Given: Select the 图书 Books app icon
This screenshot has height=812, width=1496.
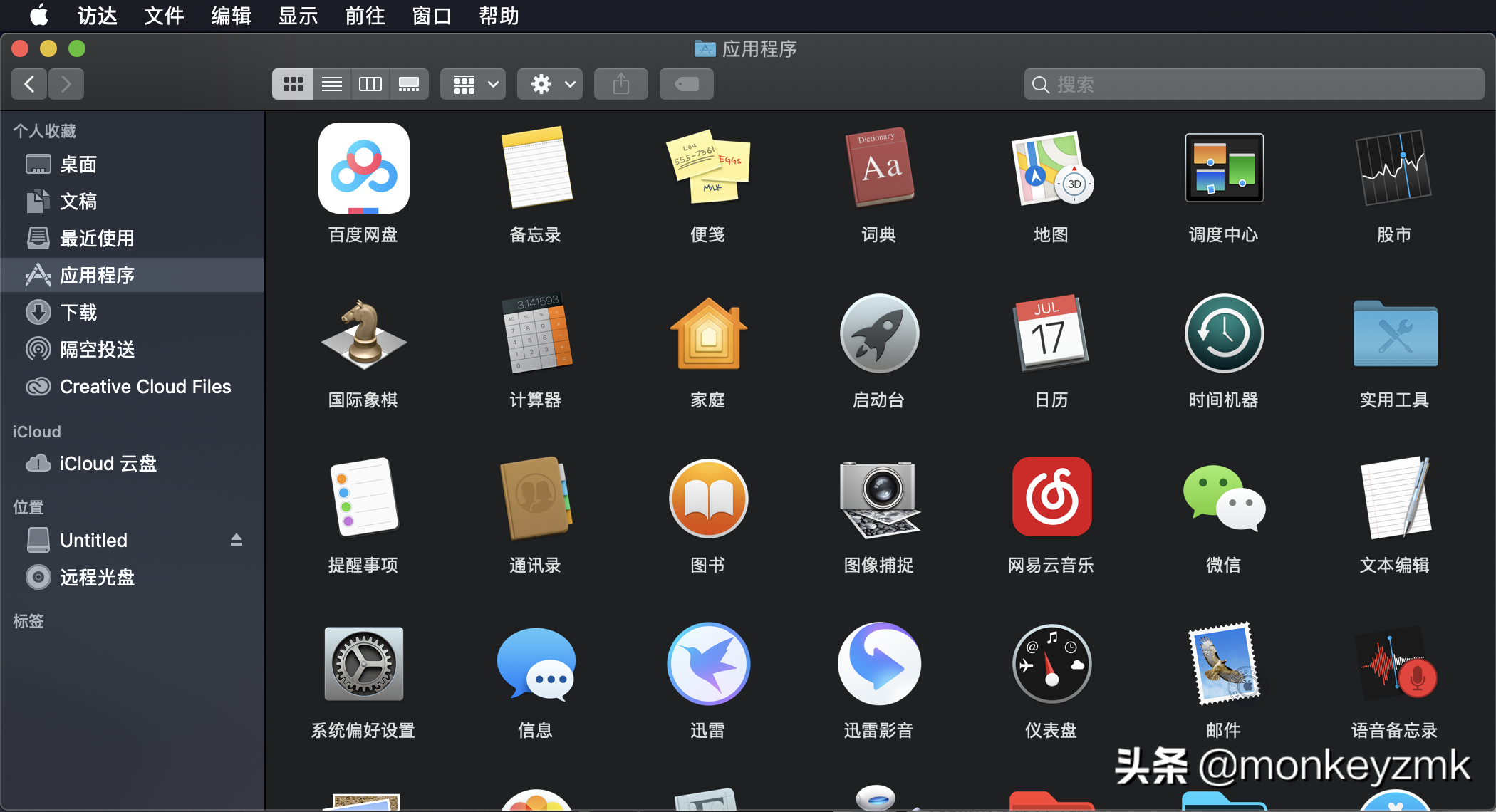Looking at the screenshot, I should click(708, 499).
